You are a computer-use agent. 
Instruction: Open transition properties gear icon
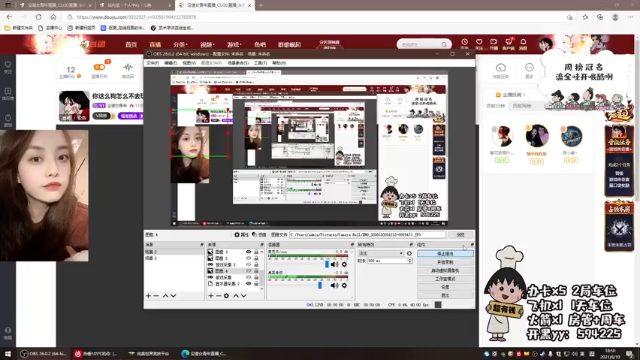(x=409, y=253)
